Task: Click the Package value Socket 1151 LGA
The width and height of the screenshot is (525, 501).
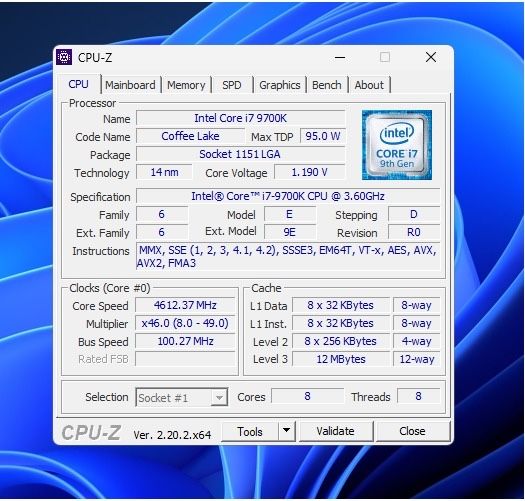Action: tap(240, 154)
